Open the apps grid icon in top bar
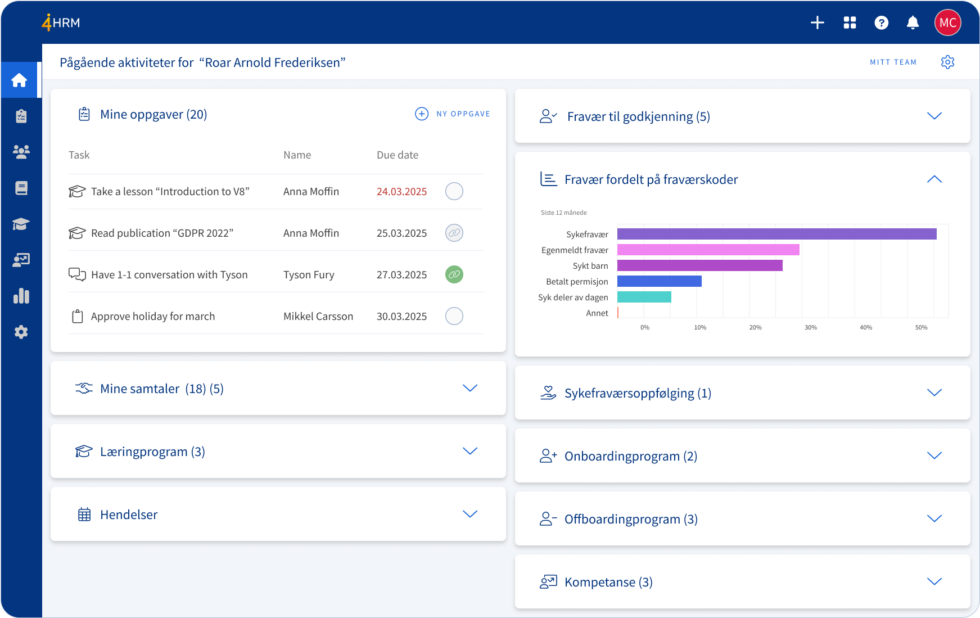Screen dimensions: 980x618 click(849, 21)
